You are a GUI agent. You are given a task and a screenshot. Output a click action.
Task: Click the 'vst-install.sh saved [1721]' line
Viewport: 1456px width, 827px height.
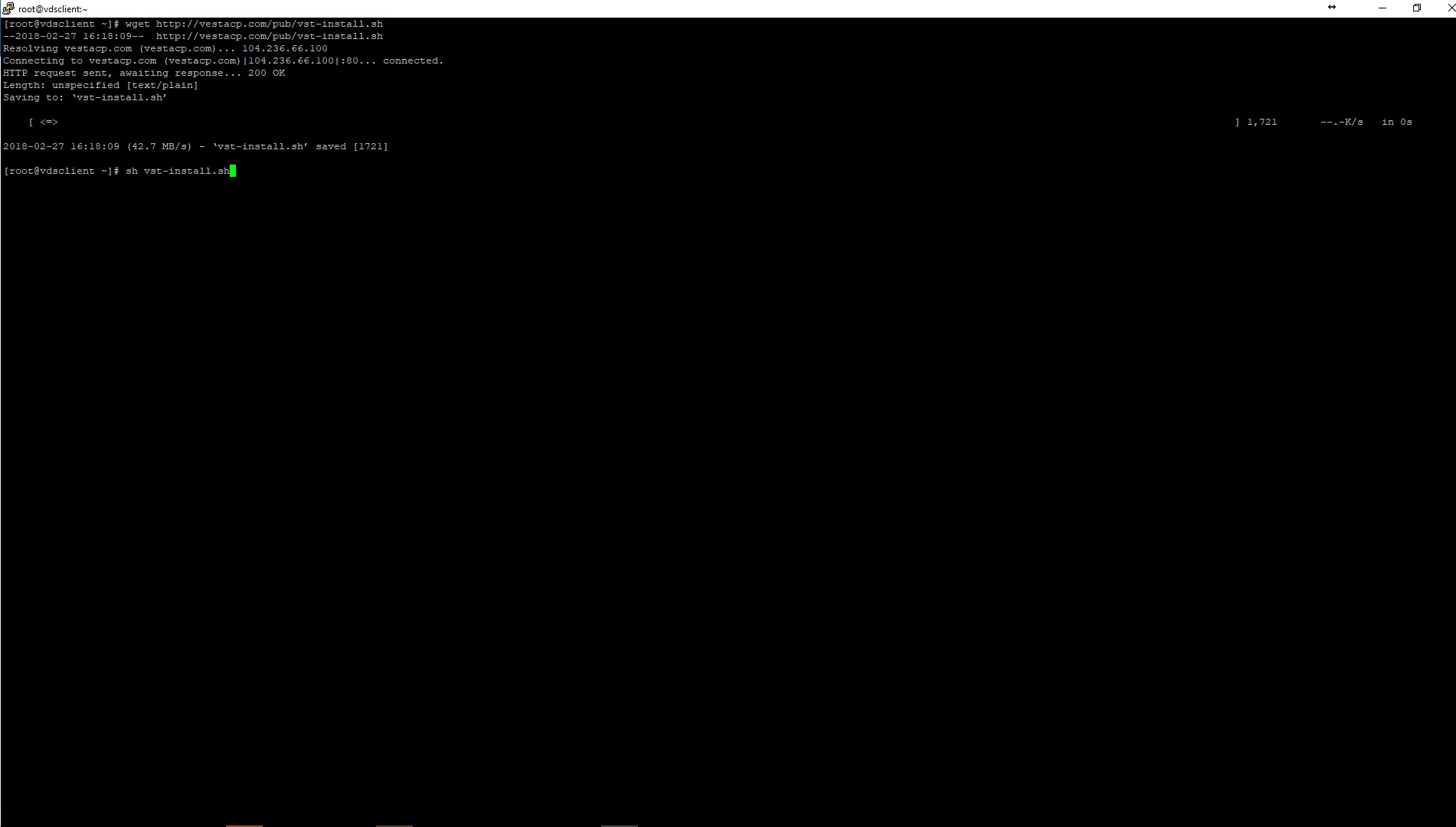coord(196,146)
